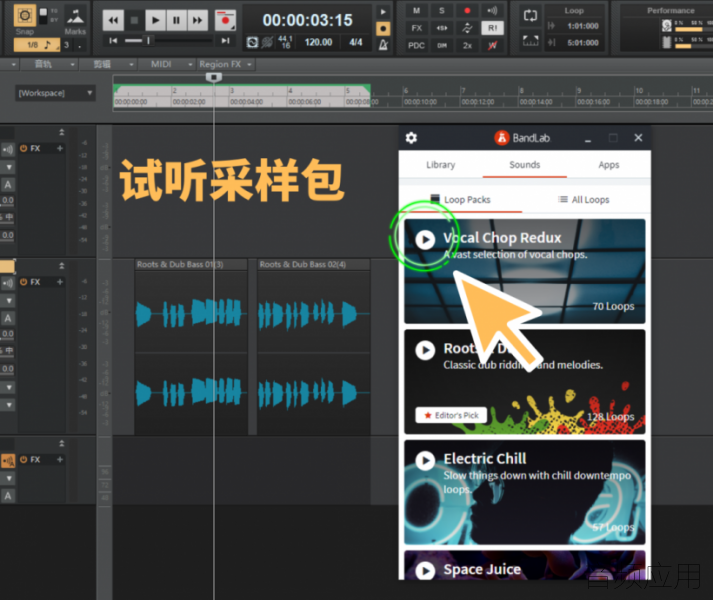Enable metronome during recording
The width and height of the screenshot is (713, 600).
tap(383, 29)
